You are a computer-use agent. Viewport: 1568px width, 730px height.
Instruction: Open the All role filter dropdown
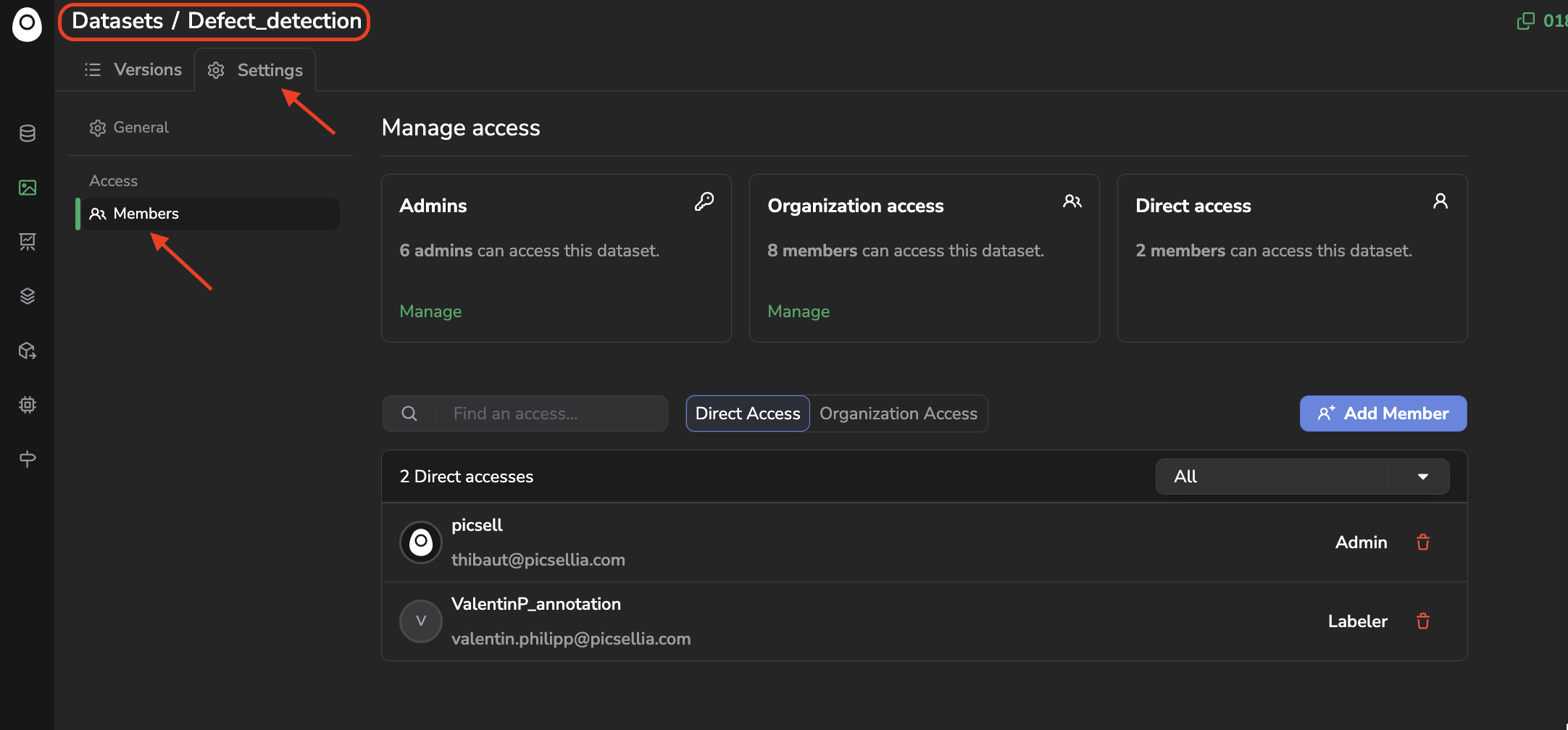[x=1301, y=477]
